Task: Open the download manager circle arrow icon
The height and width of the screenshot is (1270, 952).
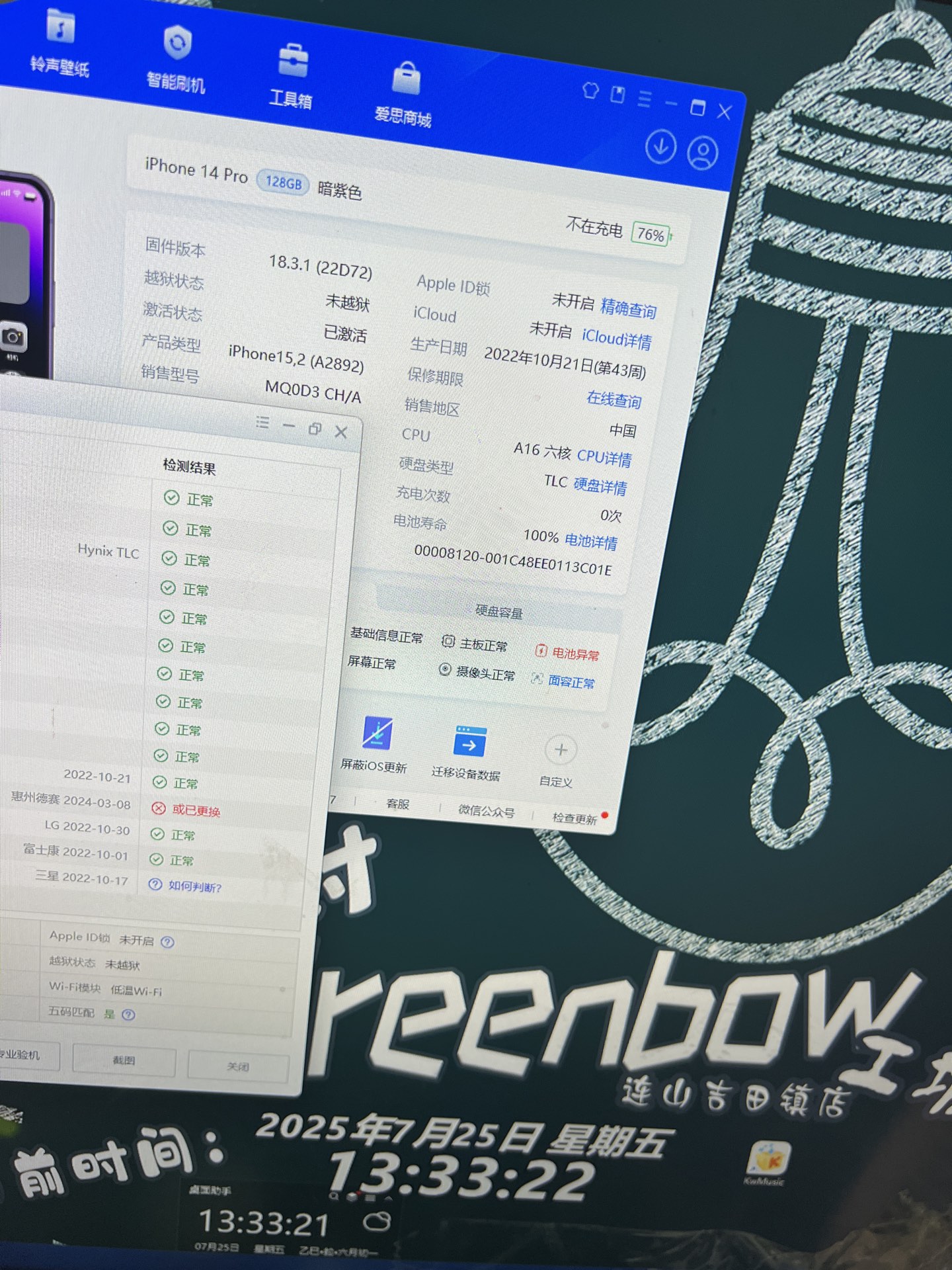Action: pyautogui.click(x=660, y=146)
